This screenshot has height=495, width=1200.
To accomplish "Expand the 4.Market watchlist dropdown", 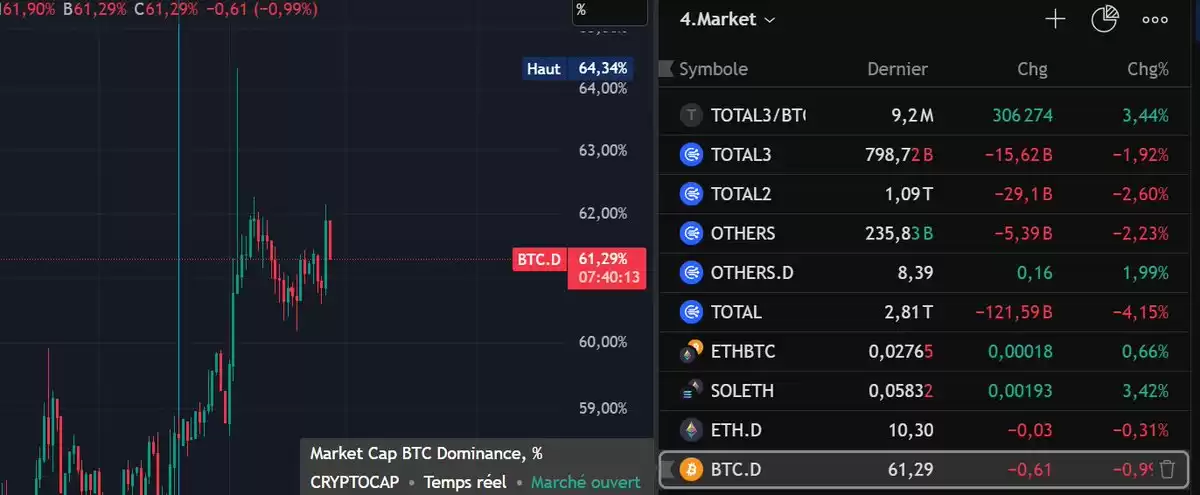I will (x=727, y=19).
